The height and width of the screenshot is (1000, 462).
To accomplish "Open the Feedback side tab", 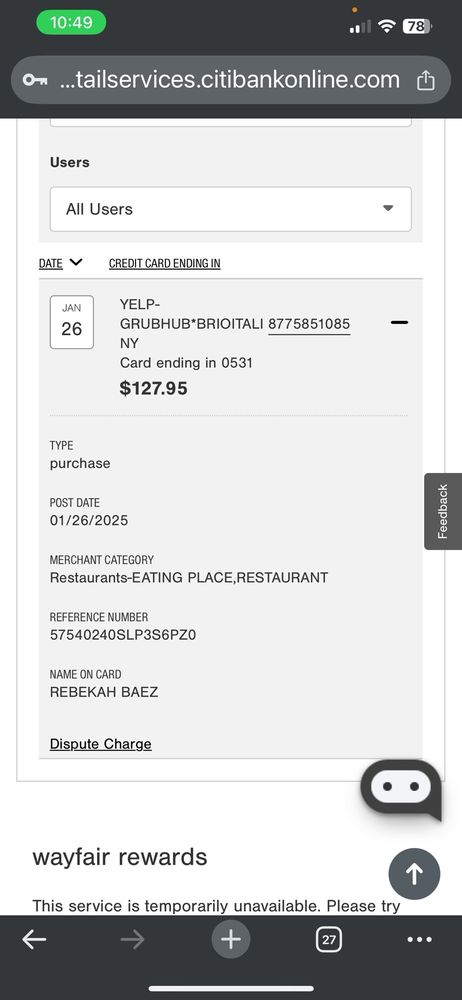I will tap(443, 511).
